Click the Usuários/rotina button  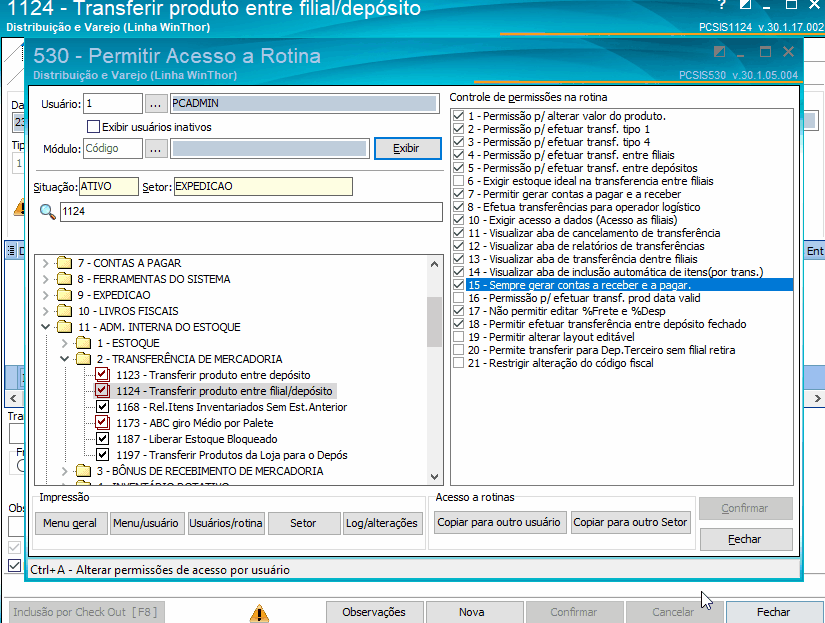[226, 523]
